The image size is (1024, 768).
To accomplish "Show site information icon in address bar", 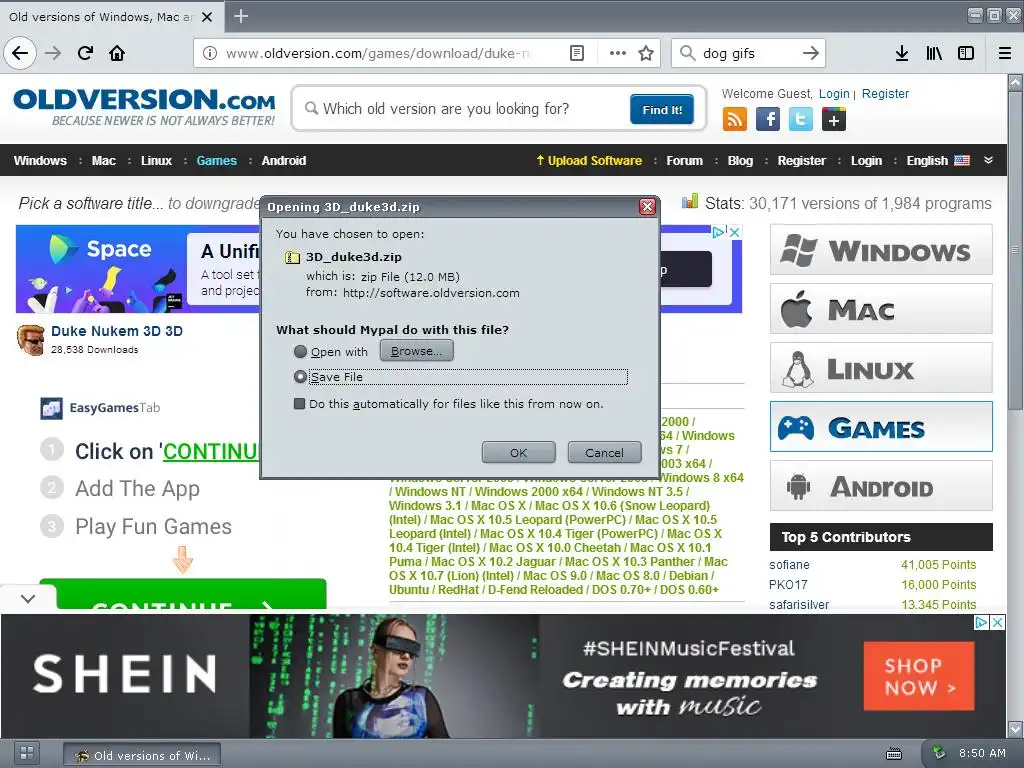I will (210, 53).
